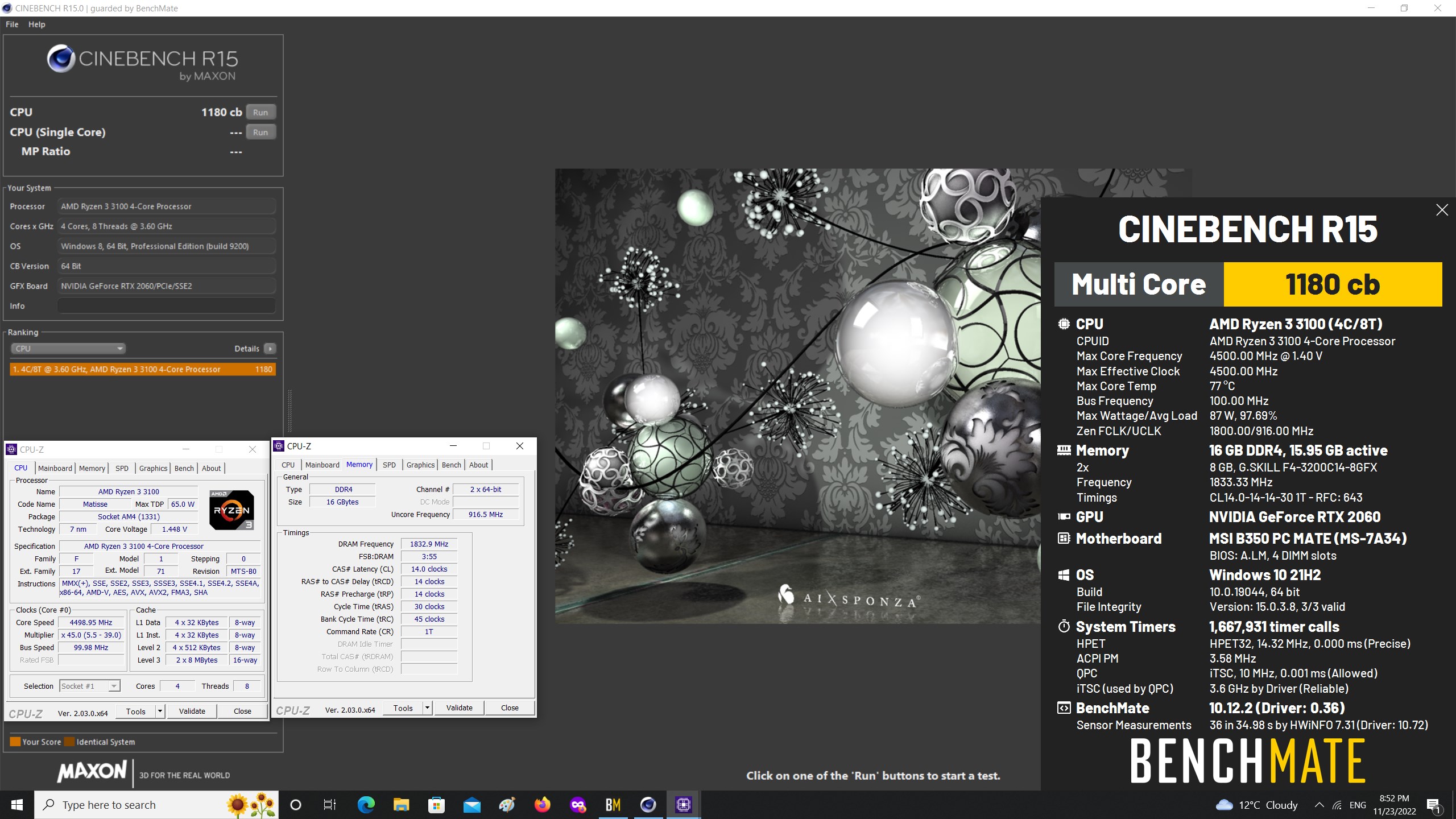Screen dimensions: 1456x819
Task: Open the Ranking CPU dropdown
Action: coord(68,349)
